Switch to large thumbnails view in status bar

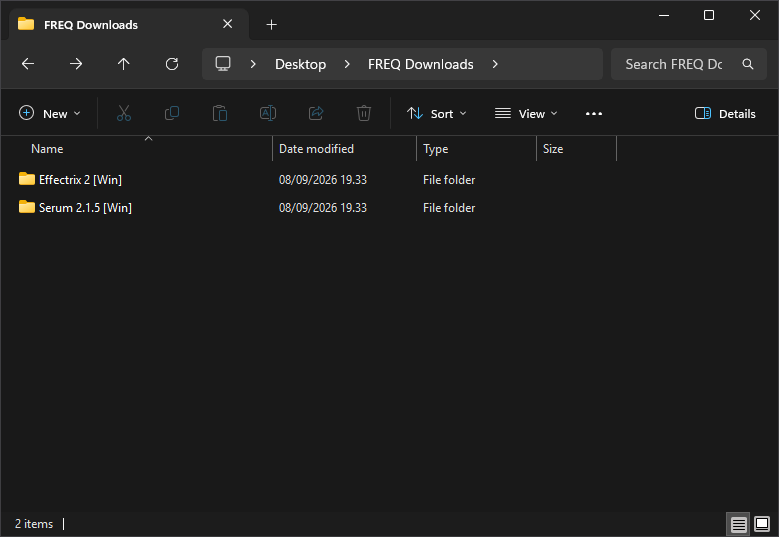pos(762,524)
